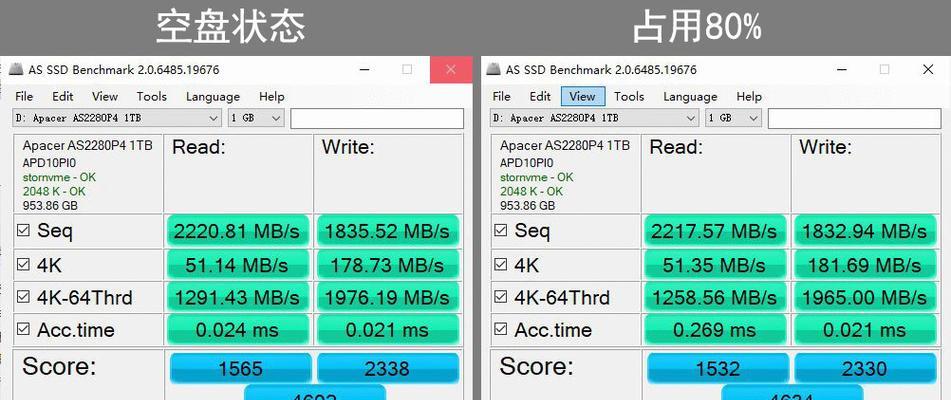This screenshot has height=400, width=951.
Task: Toggle 4K-64Thrd checkbox in right window
Action: tap(500, 297)
